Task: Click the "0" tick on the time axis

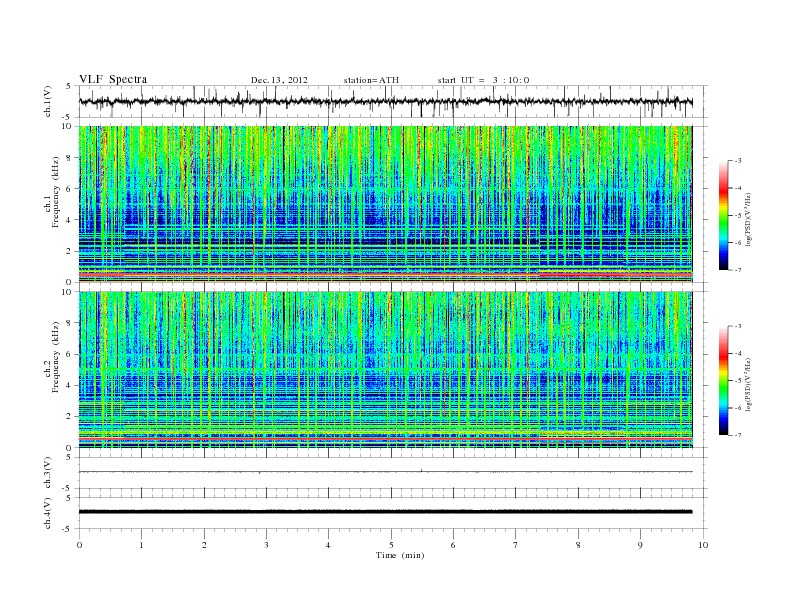Action: click(79, 545)
